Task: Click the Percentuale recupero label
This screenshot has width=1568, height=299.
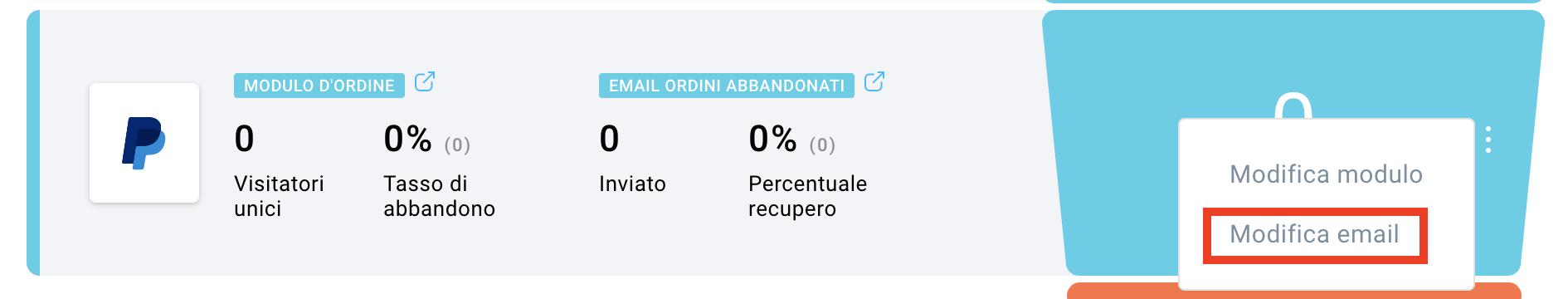Action: tap(807, 196)
